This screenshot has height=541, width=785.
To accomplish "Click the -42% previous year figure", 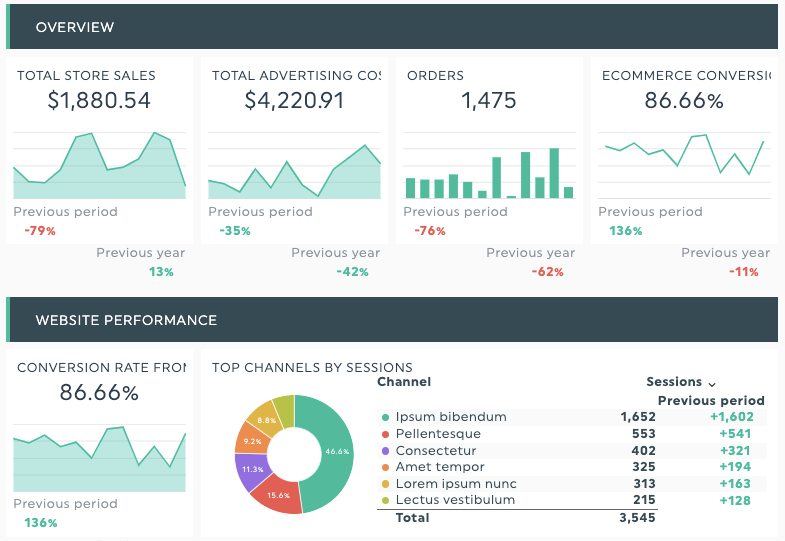I will tap(352, 272).
